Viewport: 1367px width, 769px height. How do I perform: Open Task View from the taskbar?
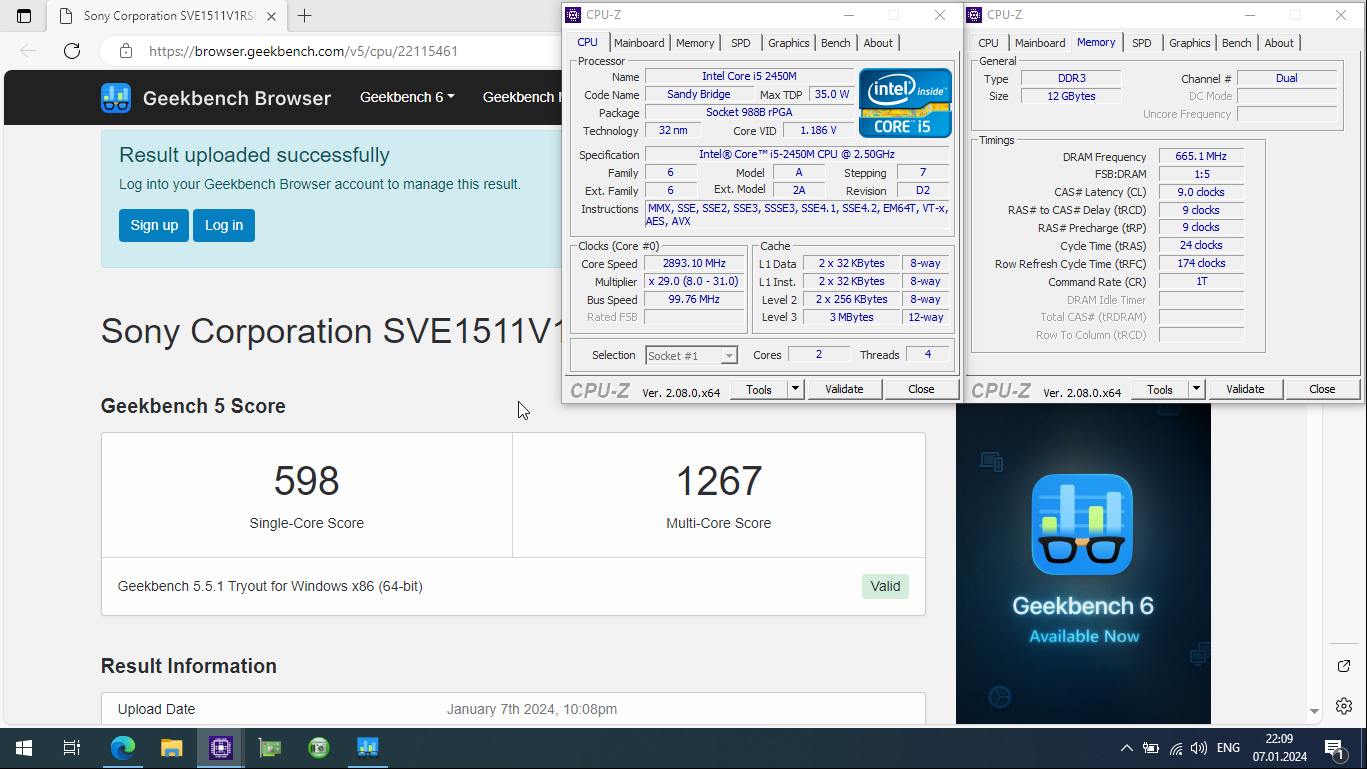click(72, 748)
